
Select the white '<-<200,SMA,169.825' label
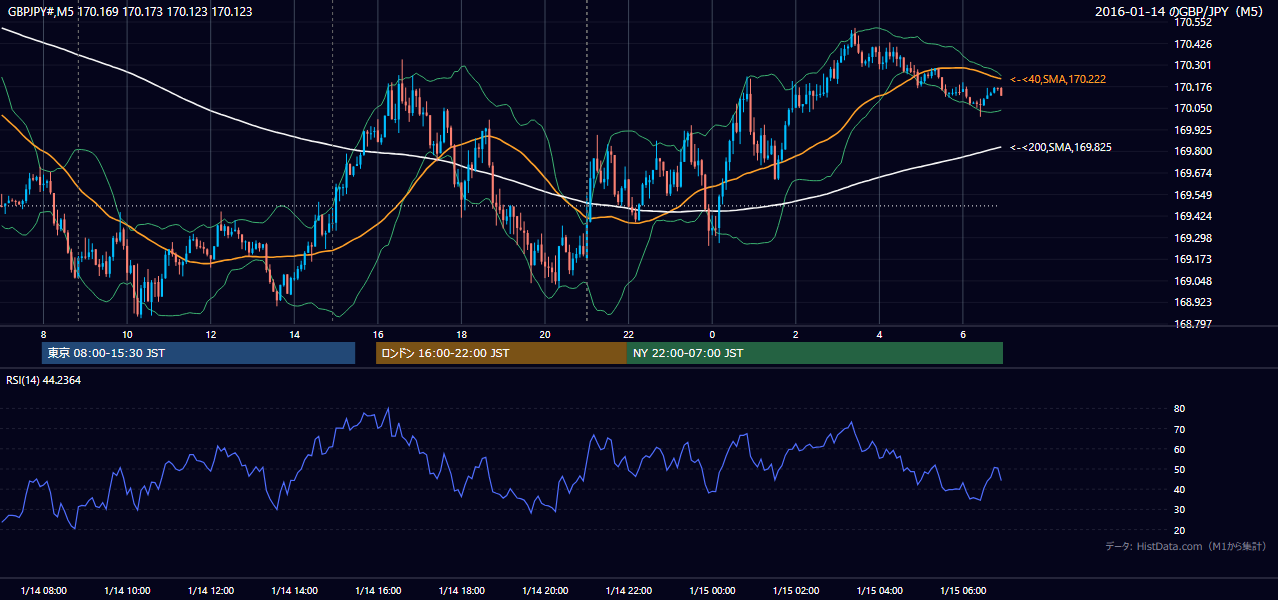1061,147
